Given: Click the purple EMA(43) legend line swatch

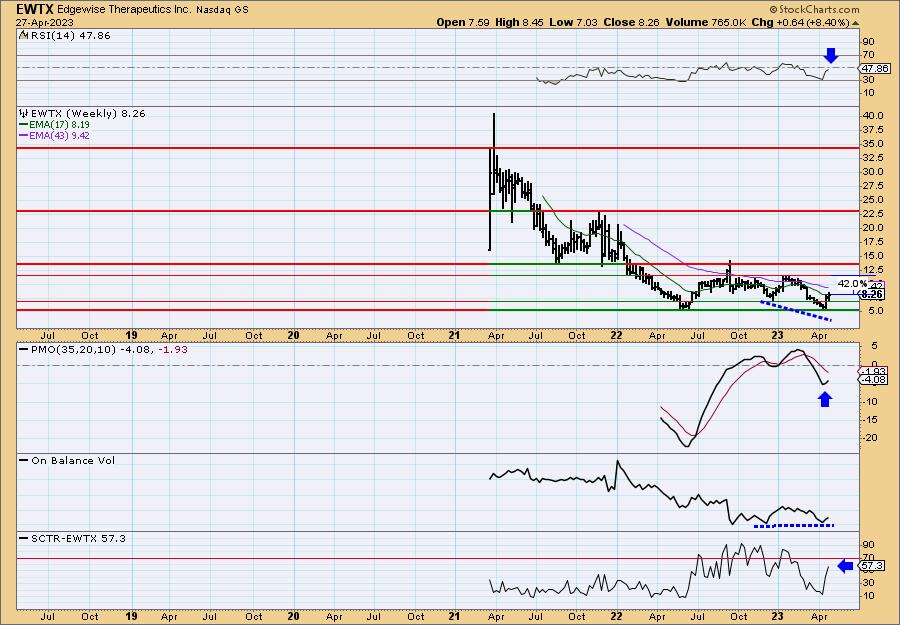Looking at the screenshot, I should pyautogui.click(x=24, y=135).
